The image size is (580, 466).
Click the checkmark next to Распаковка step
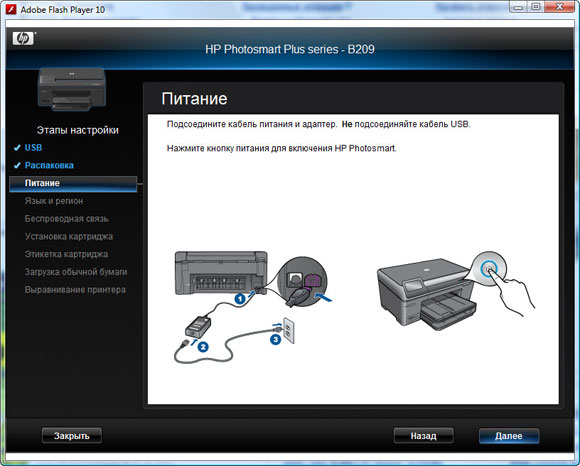point(17,165)
